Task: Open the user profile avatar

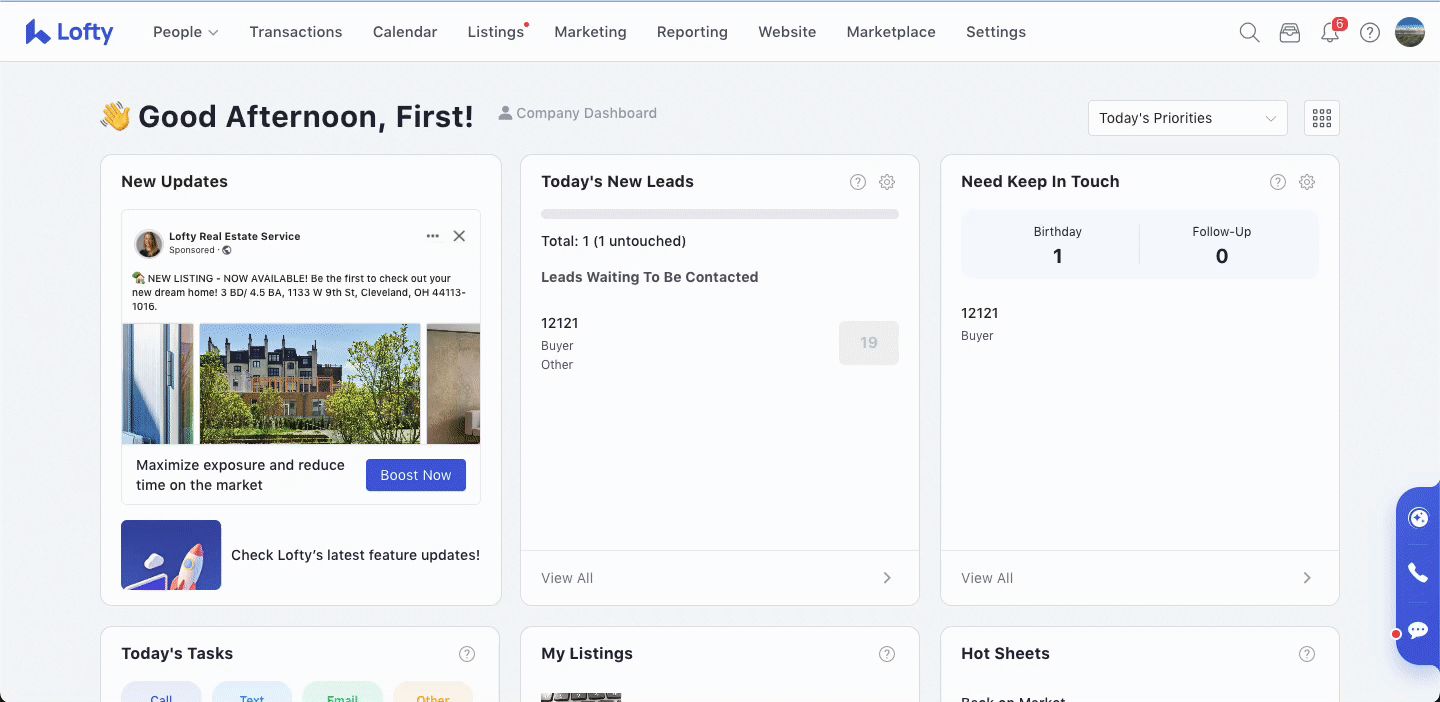Action: pos(1410,32)
